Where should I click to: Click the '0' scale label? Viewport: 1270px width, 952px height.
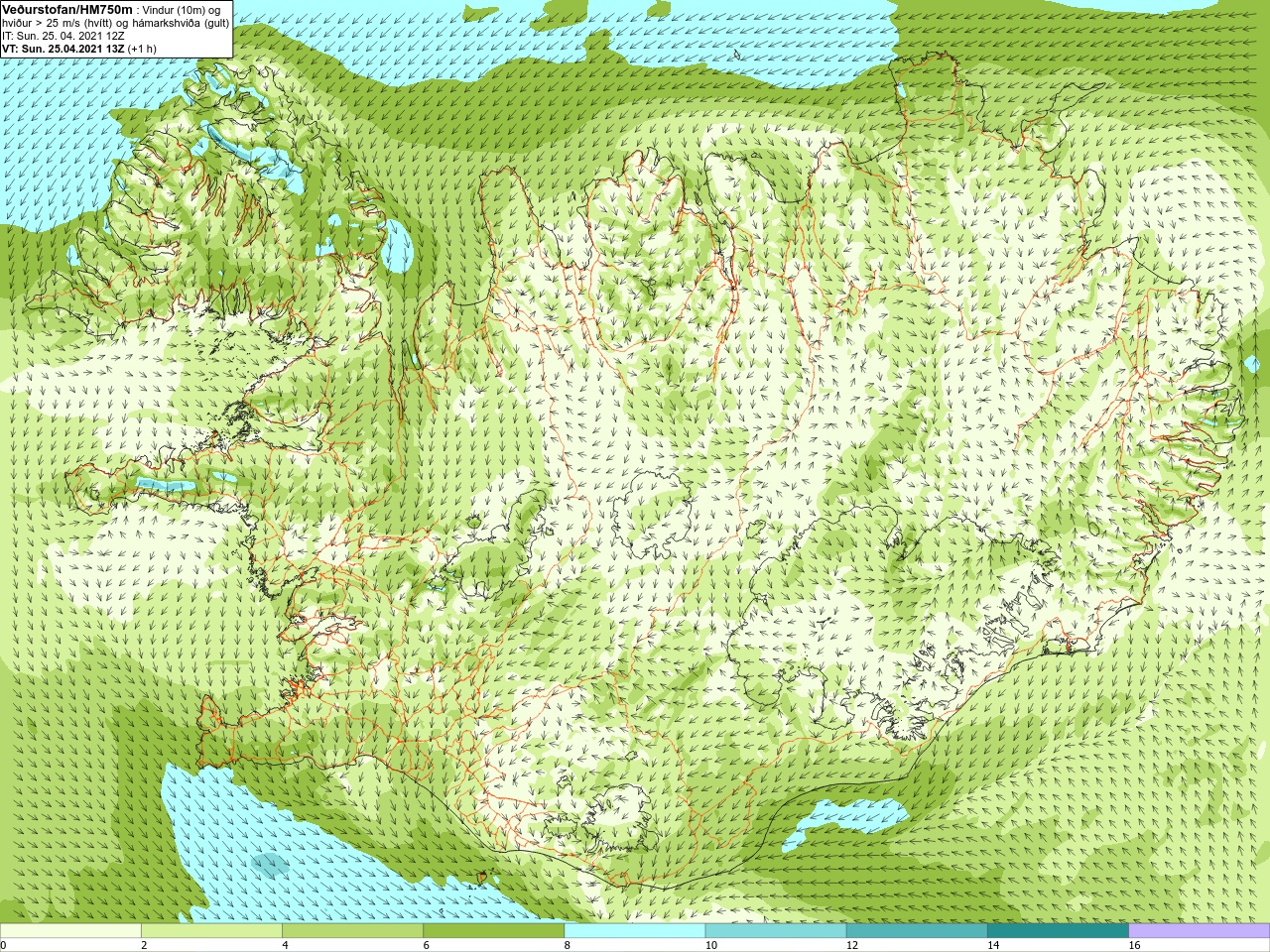click(4, 945)
